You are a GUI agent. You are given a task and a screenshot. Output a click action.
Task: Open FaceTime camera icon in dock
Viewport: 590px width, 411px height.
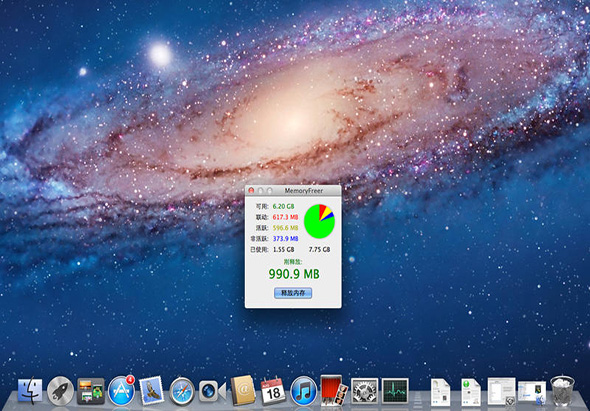pos(212,391)
